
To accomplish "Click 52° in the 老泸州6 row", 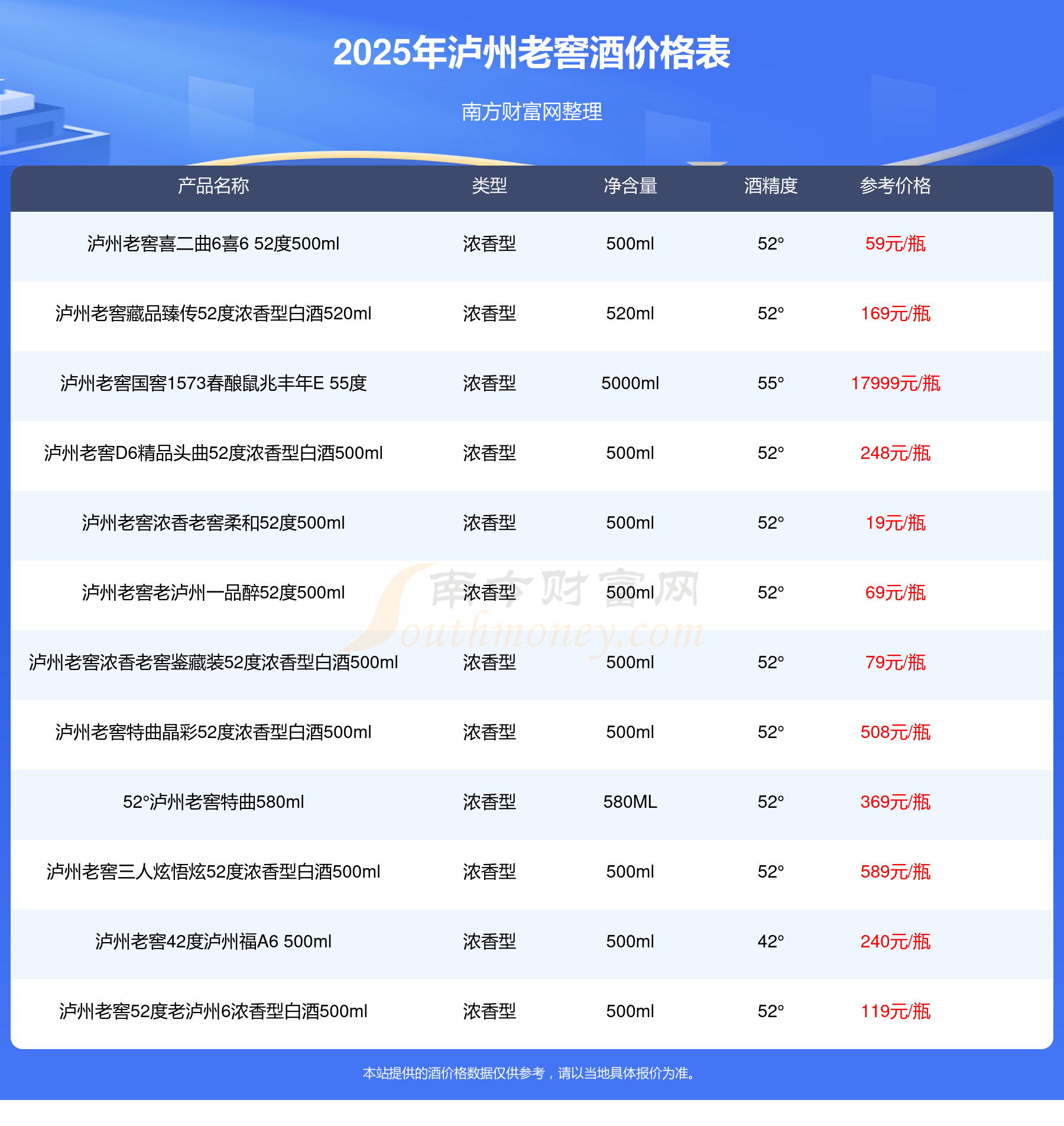I will coord(771,1011).
